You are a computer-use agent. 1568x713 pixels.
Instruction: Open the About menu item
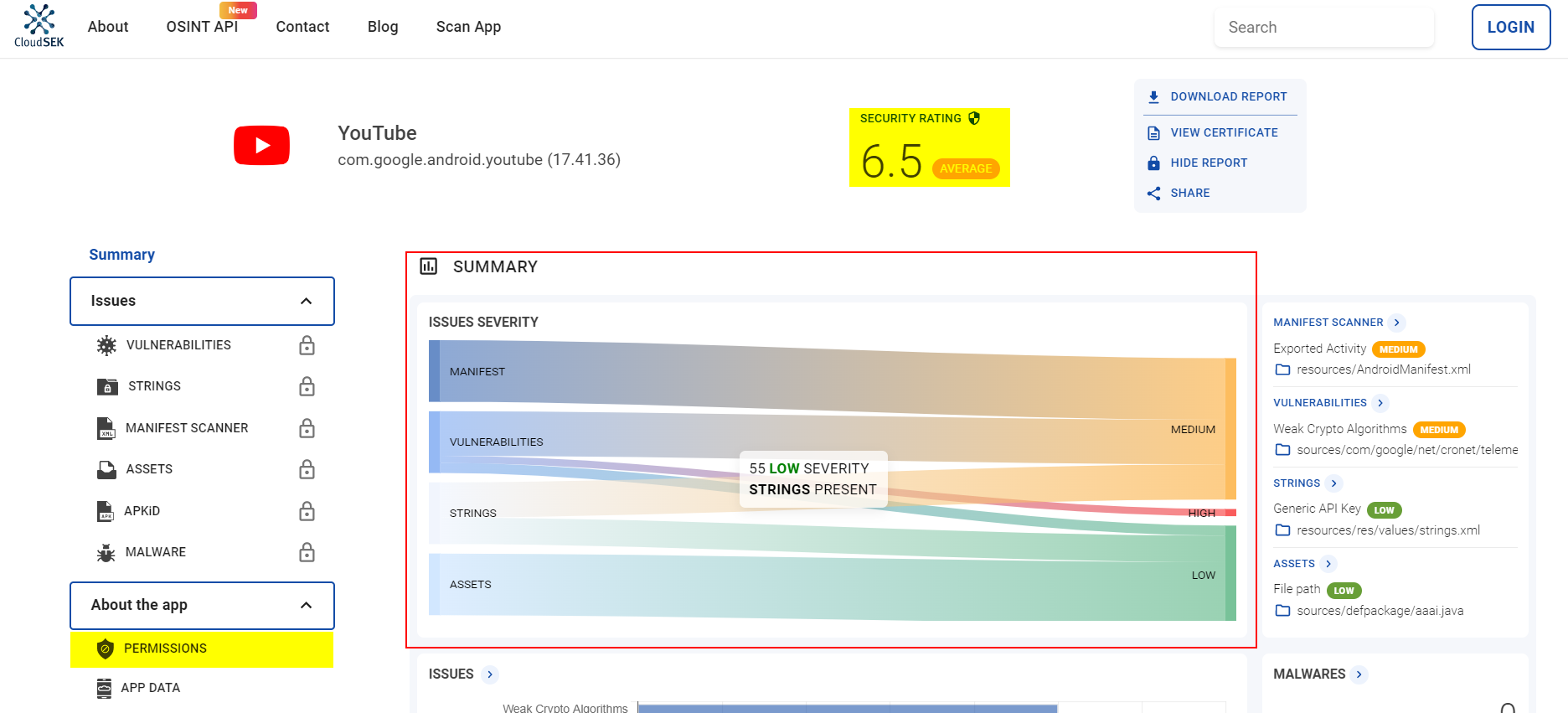pos(108,27)
